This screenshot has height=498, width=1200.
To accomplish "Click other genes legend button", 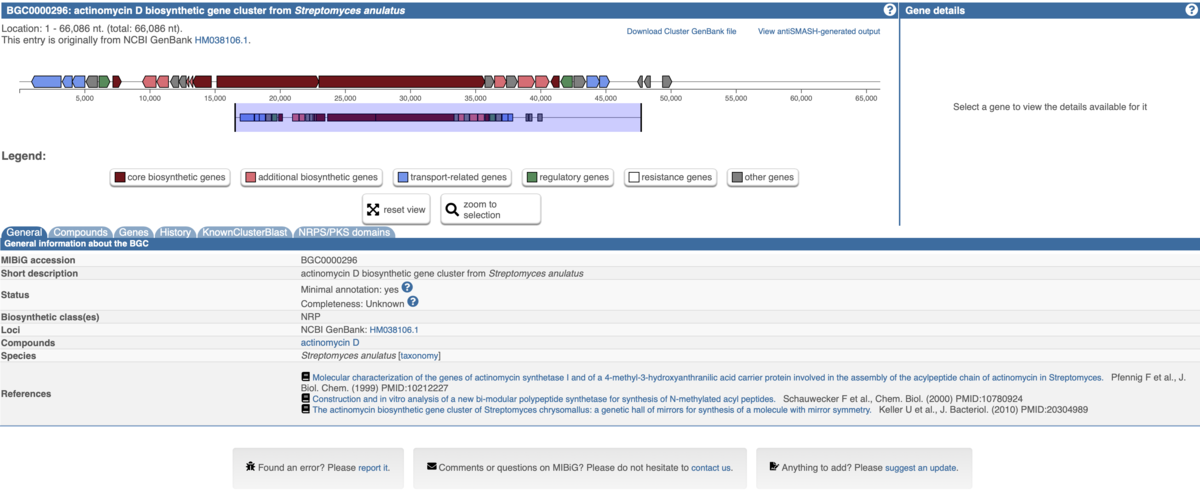I will [763, 178].
